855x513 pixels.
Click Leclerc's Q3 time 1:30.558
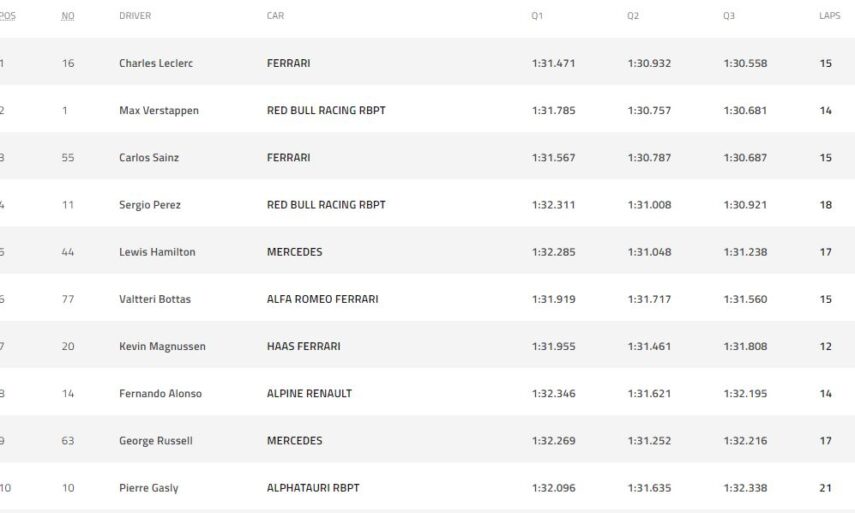(x=745, y=63)
